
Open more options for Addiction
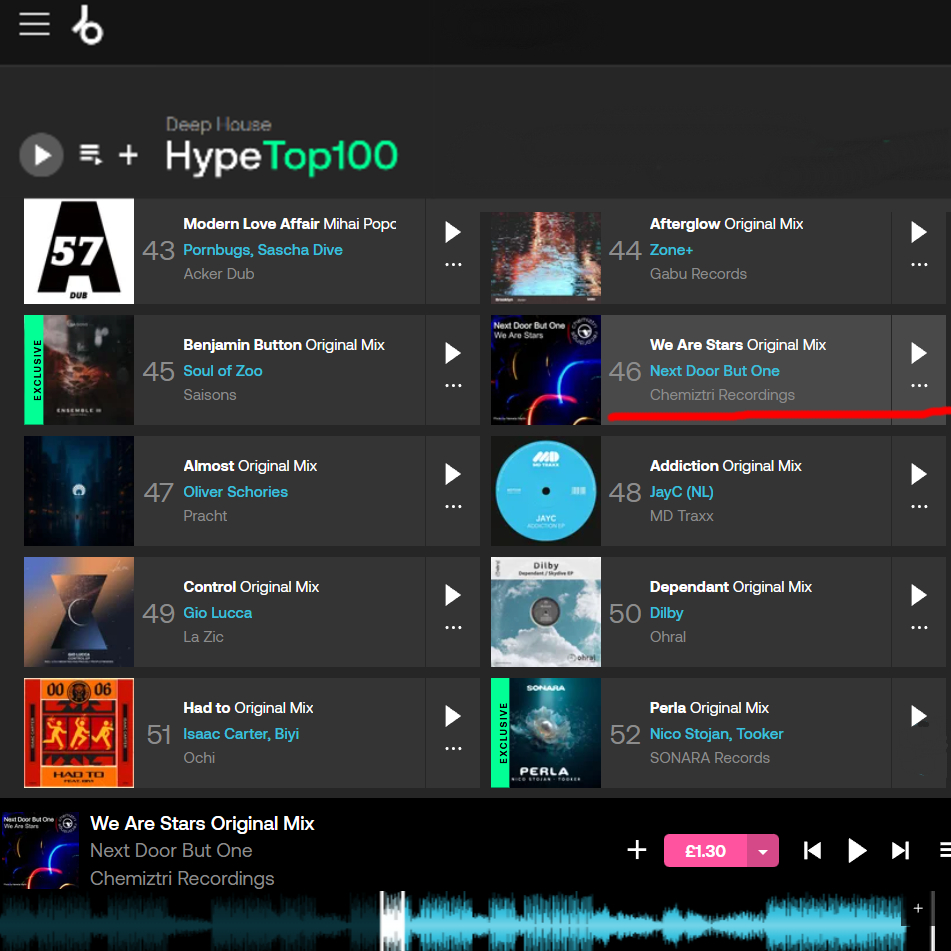click(919, 506)
